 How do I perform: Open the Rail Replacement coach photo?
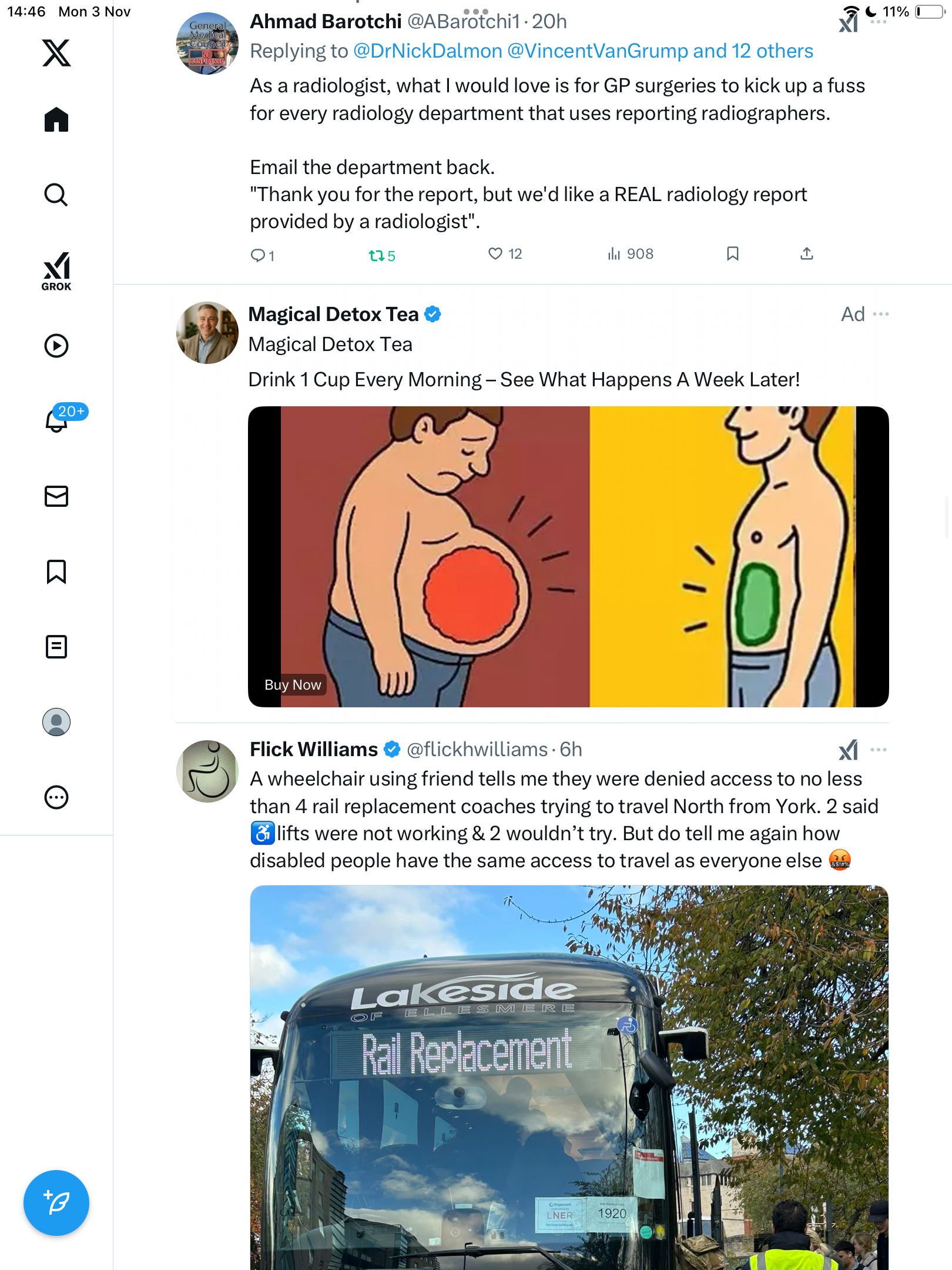click(x=569, y=1077)
